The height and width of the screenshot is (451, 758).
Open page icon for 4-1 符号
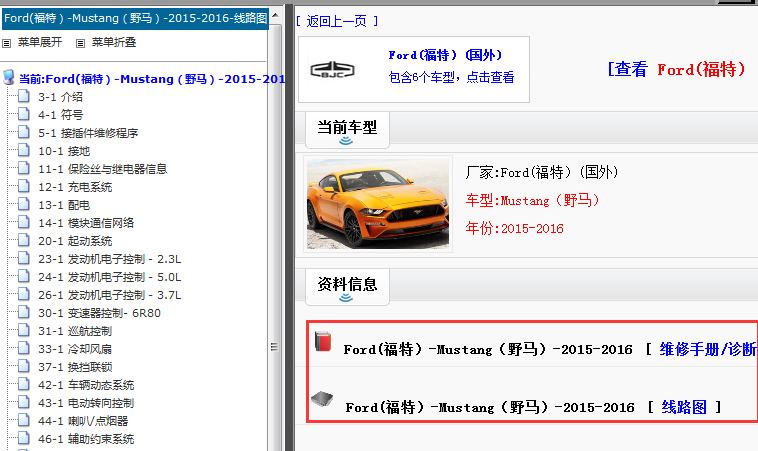pos(24,114)
